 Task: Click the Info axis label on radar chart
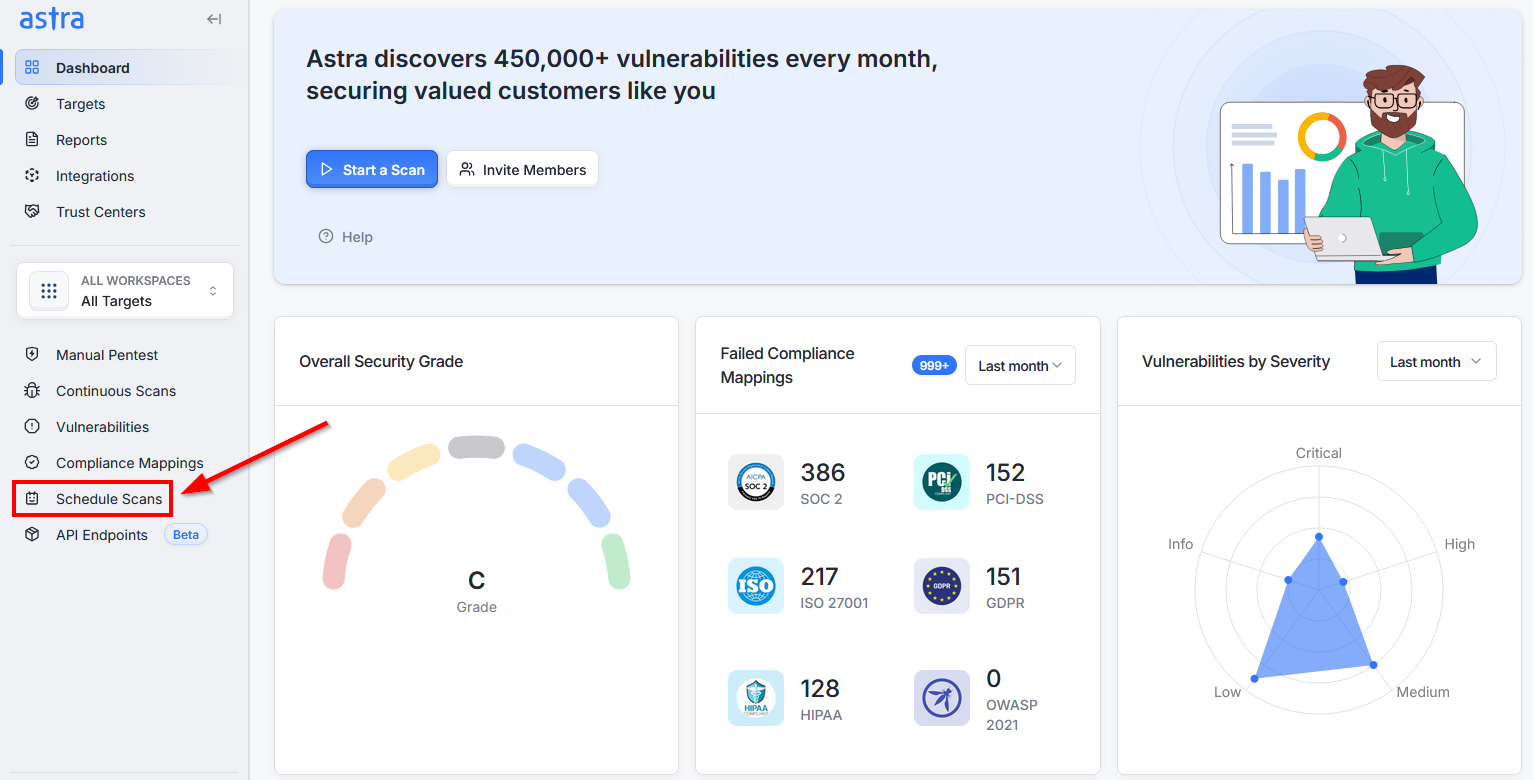tap(1181, 544)
